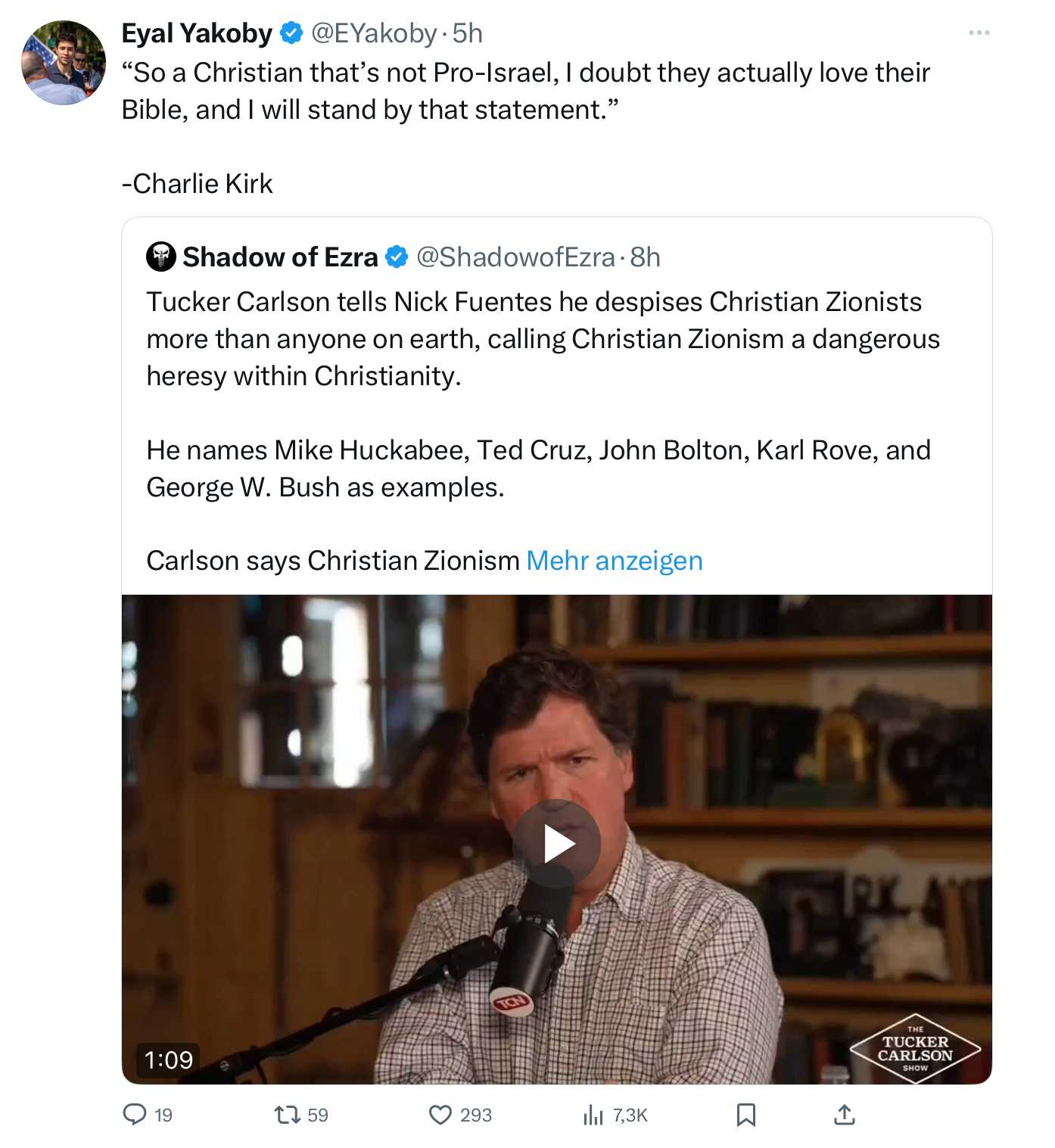This screenshot has width=1055, height=1148.
Task: Open Eyal Yakoby's profile picture
Action: click(64, 63)
